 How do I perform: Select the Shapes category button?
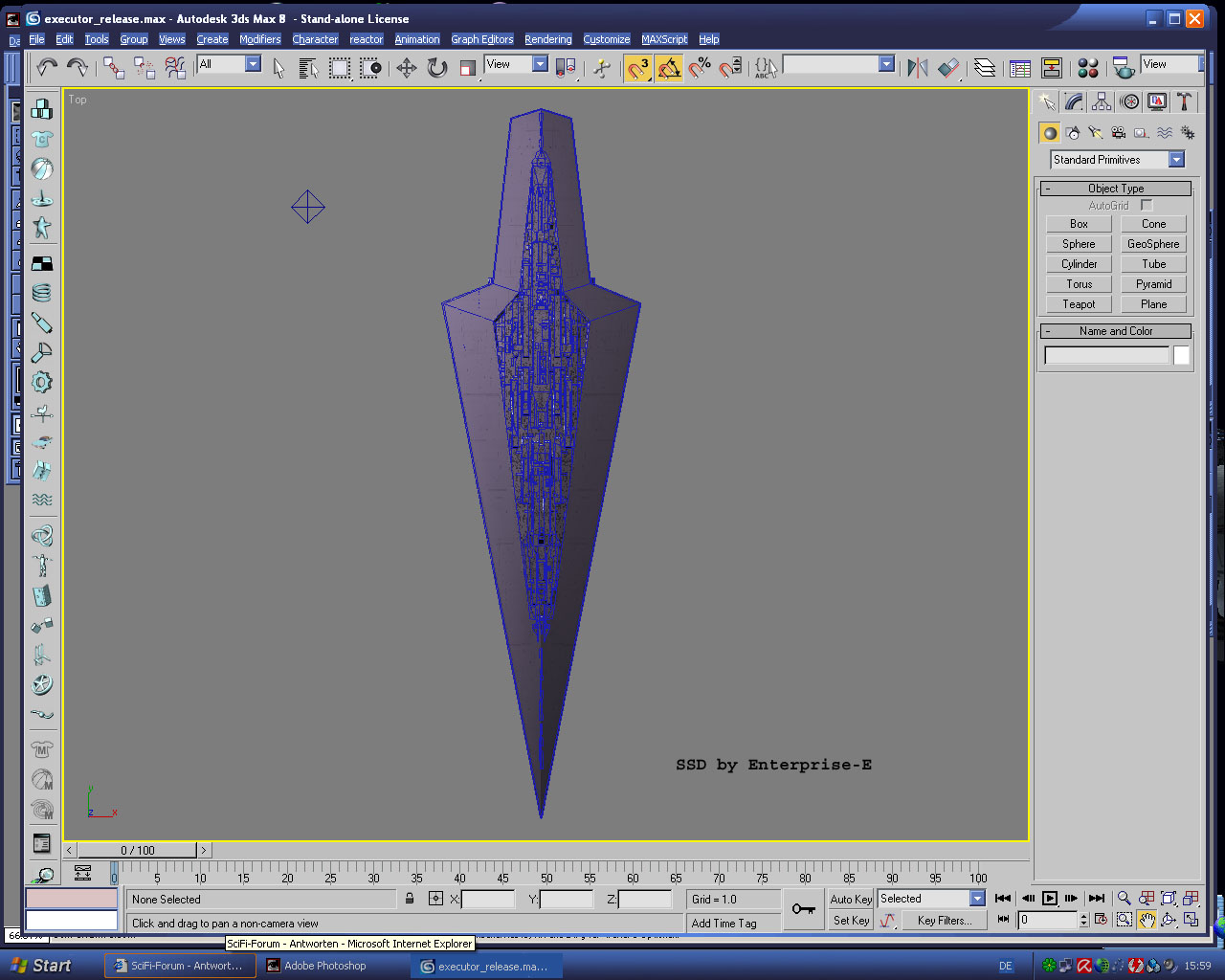[x=1073, y=133]
